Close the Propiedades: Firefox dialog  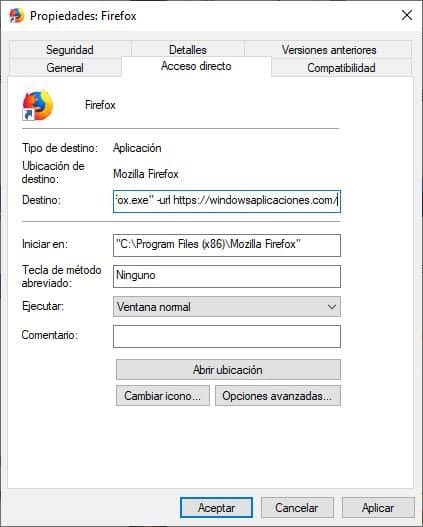point(407,15)
